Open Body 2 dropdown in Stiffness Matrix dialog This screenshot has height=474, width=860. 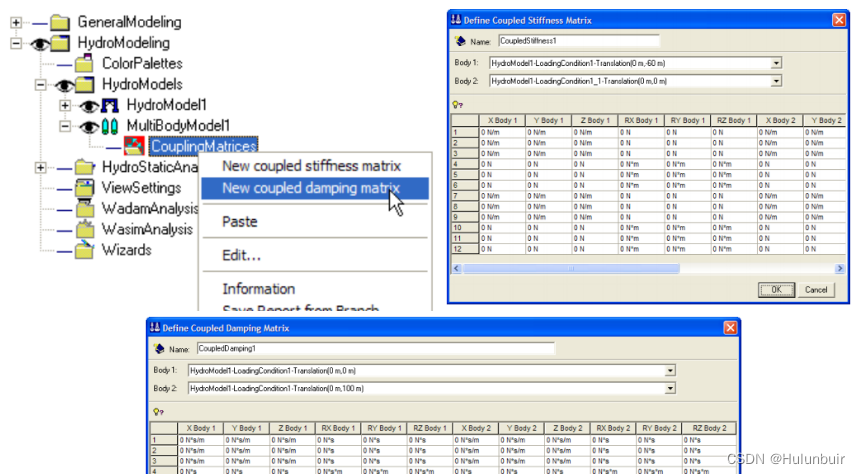[x=776, y=81]
